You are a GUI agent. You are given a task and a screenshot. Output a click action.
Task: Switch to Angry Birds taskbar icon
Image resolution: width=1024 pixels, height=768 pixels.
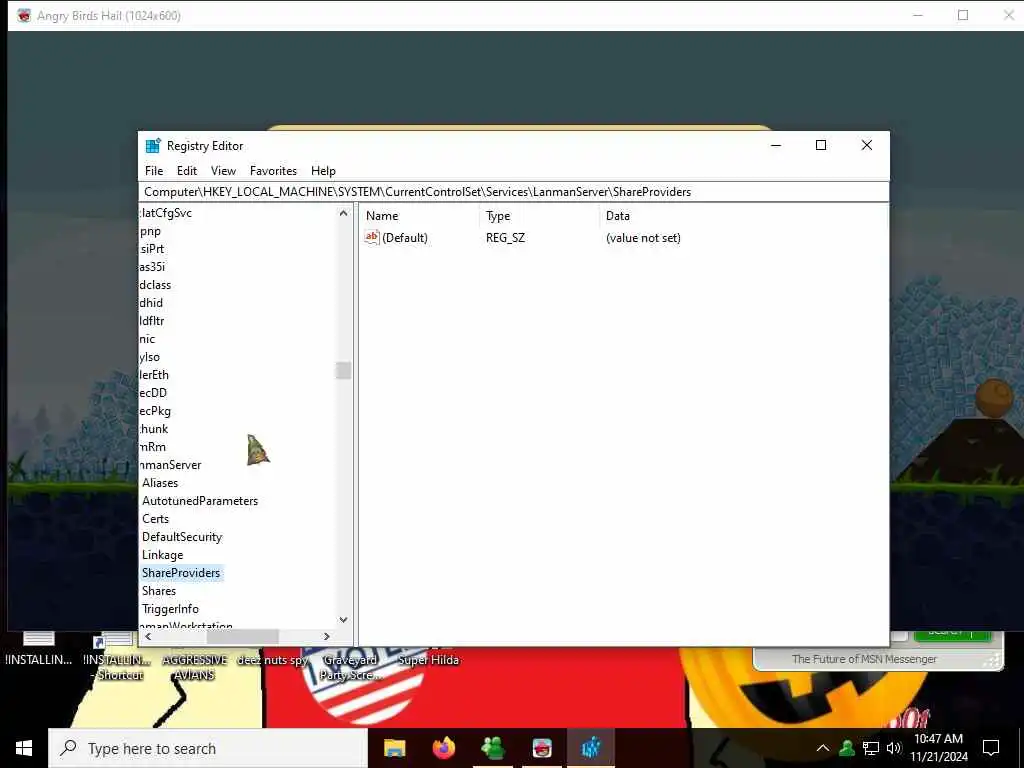pyautogui.click(x=542, y=748)
